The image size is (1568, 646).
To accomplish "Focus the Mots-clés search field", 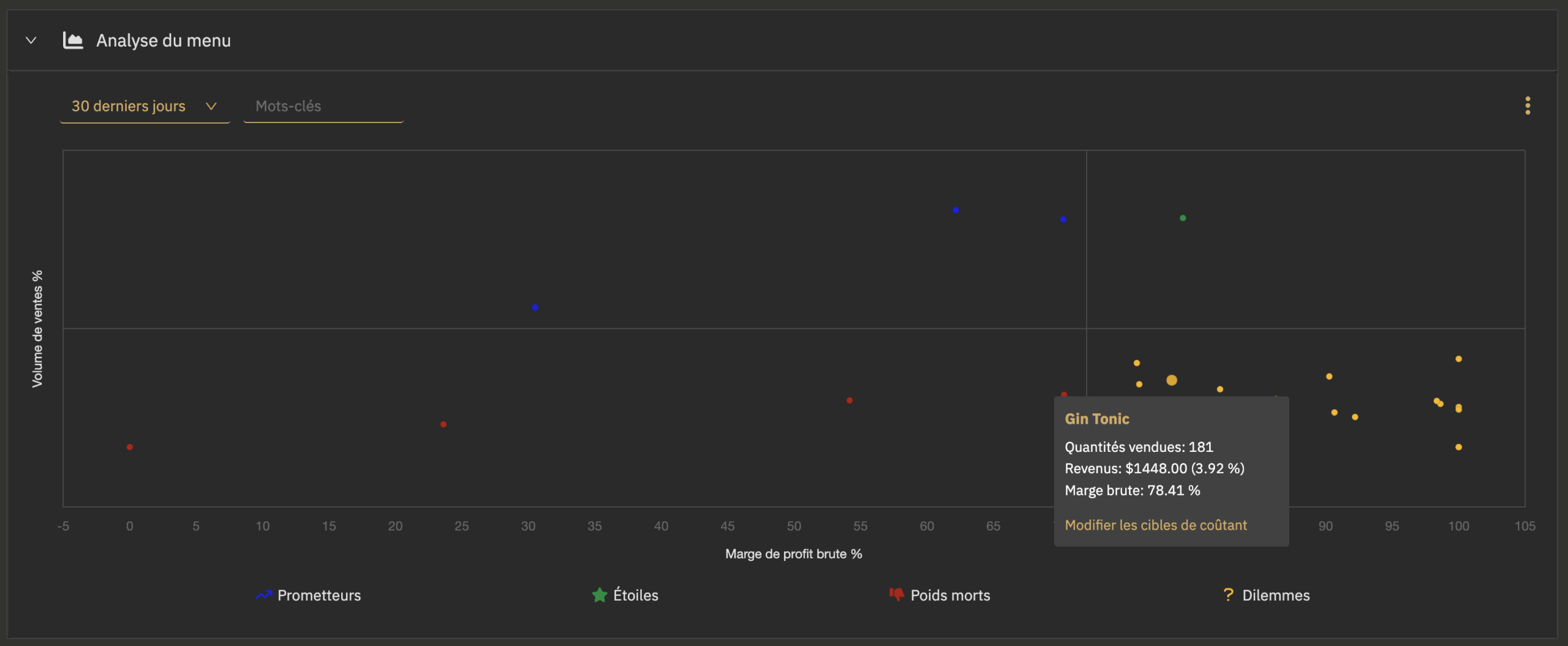I will click(x=323, y=106).
